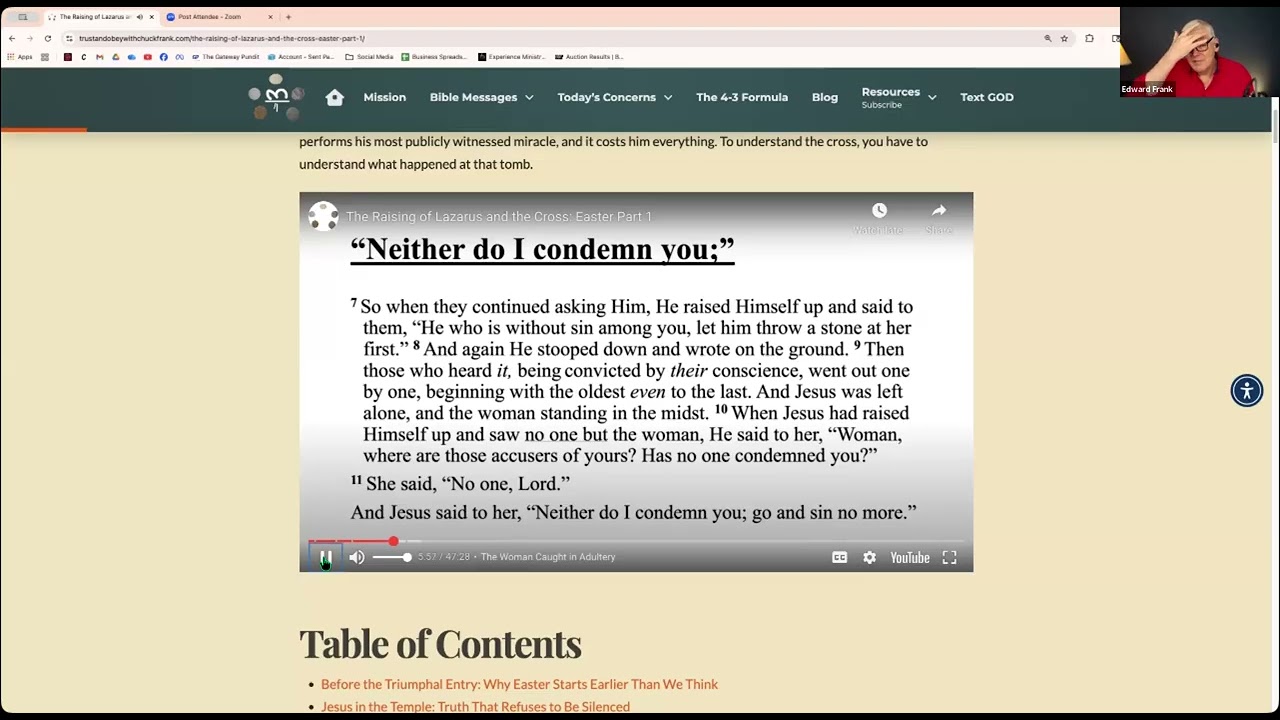Open The 4-3 Formula page
This screenshot has height=720, width=1280.
click(x=742, y=97)
